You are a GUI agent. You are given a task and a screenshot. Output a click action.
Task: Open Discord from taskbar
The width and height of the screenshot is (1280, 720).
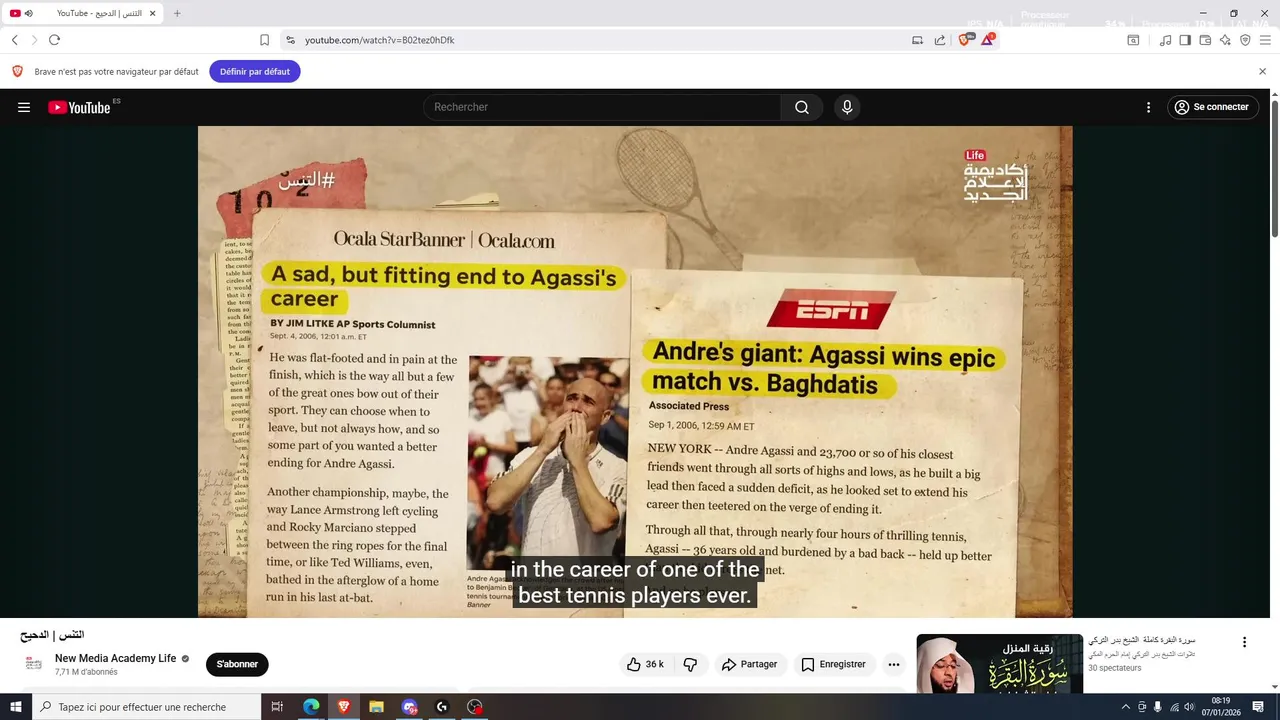[x=409, y=706]
